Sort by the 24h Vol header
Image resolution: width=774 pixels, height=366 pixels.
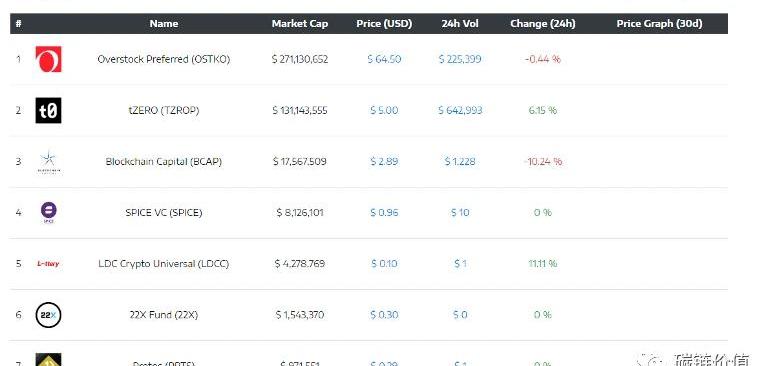click(x=460, y=24)
